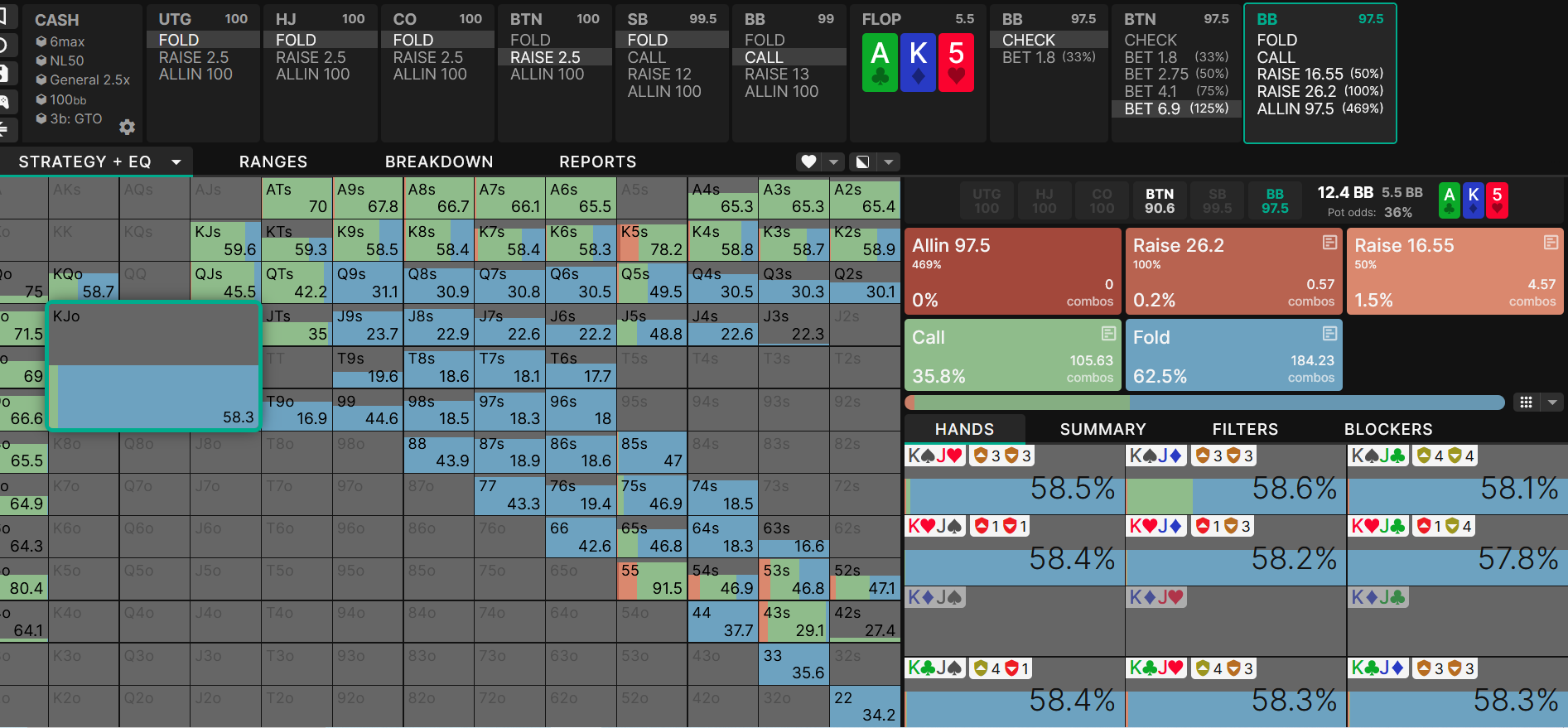This screenshot has height=728, width=1568.
Task: Open the dropdown beside the grid layout icon
Action: click(1552, 403)
